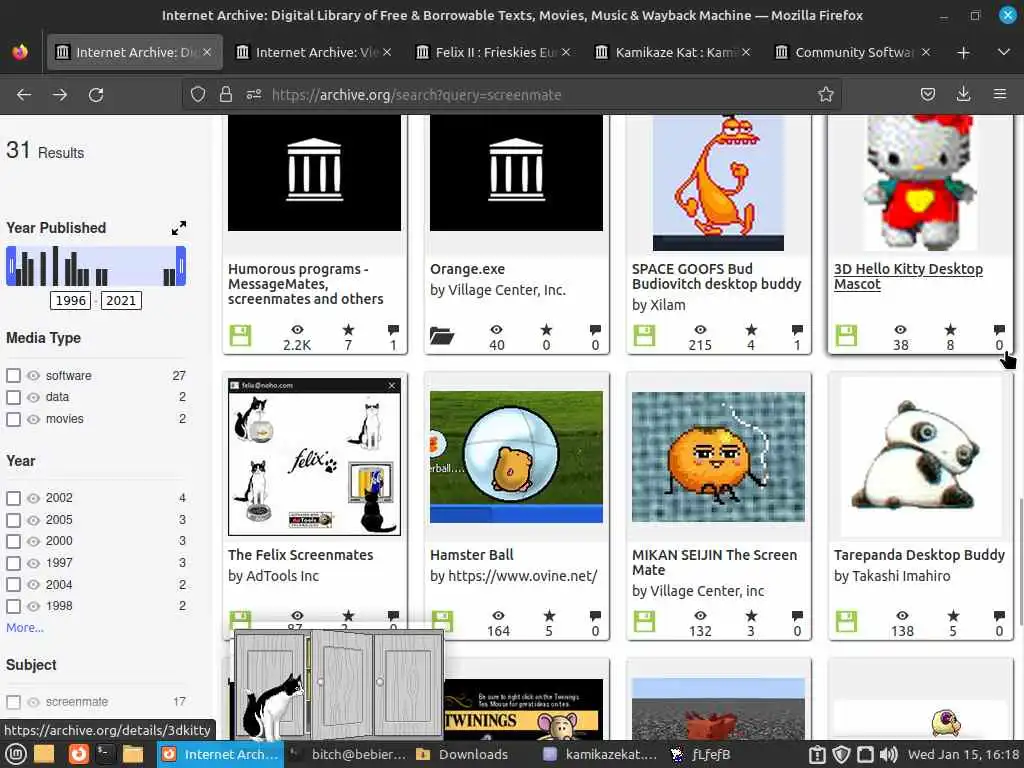Open a new tab with plus button
The width and height of the screenshot is (1024, 768).
click(x=963, y=52)
